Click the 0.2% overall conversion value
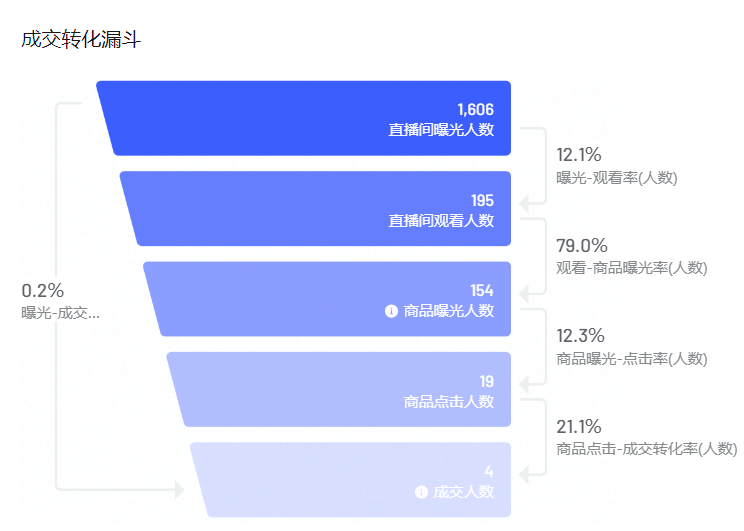The image size is (744, 531). (43, 291)
